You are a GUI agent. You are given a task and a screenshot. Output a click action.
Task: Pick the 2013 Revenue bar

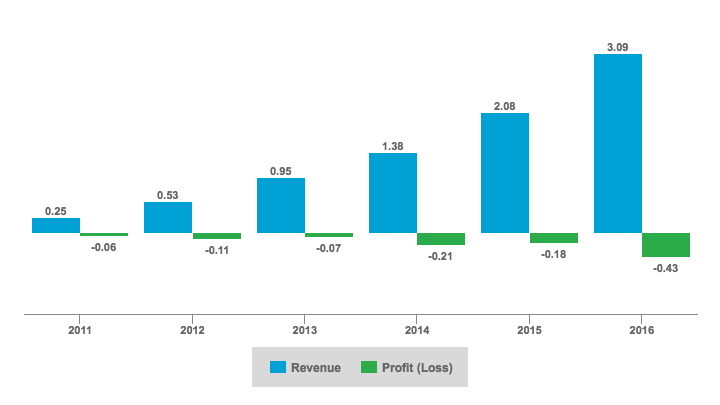(x=280, y=206)
